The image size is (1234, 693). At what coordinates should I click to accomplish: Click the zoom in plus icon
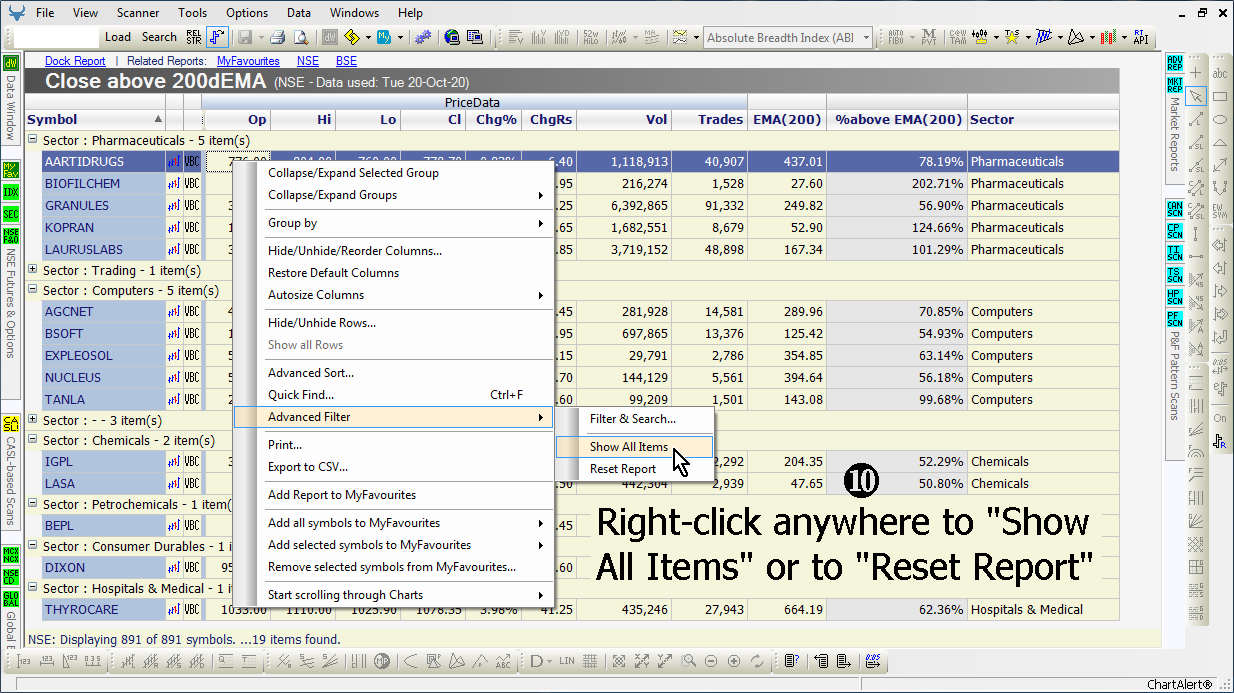734,661
